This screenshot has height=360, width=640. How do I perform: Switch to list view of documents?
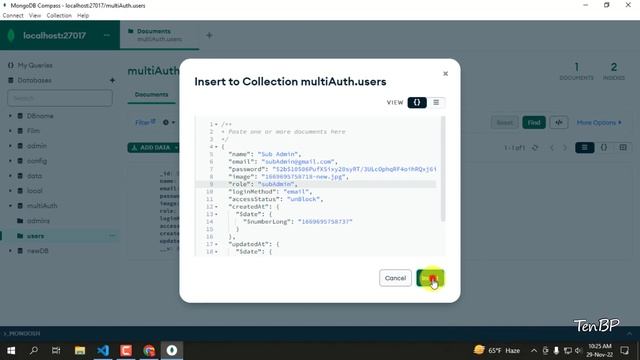click(584, 147)
